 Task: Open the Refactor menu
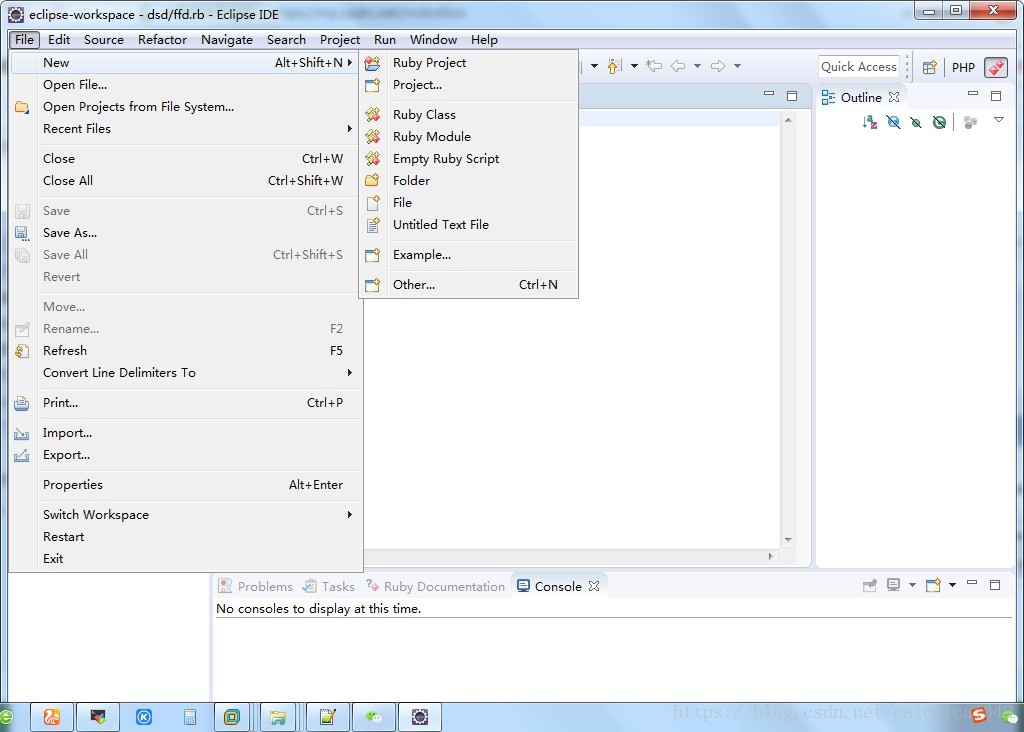[x=162, y=40]
